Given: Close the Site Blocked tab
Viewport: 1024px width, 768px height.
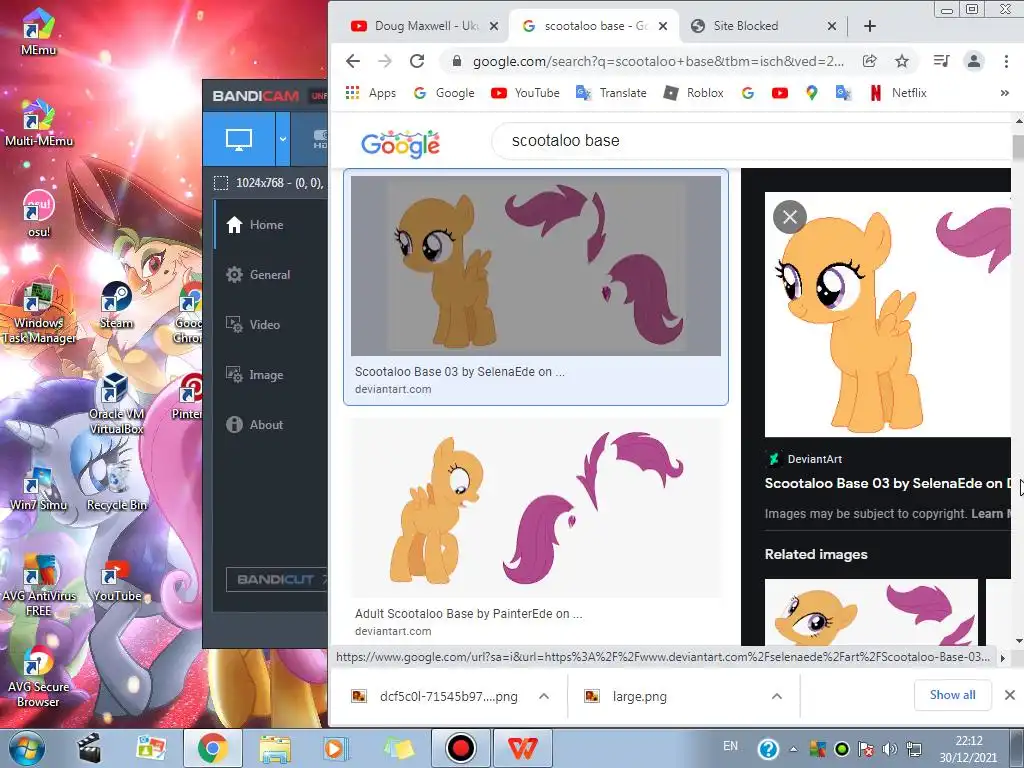Looking at the screenshot, I should point(831,26).
